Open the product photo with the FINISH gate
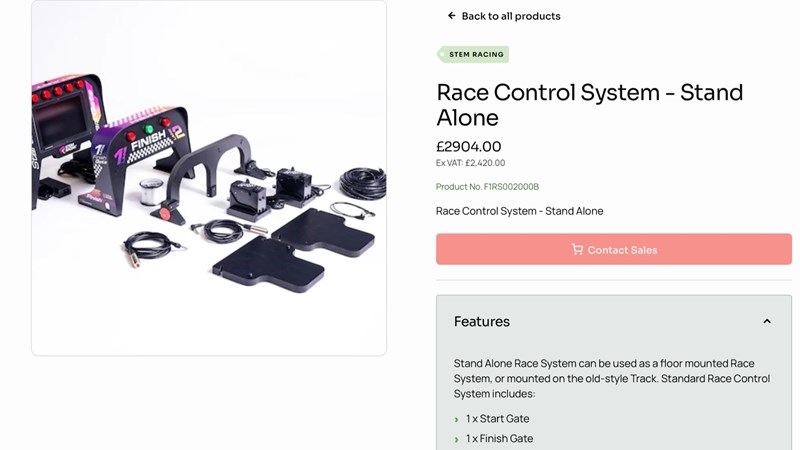The image size is (800, 450). 148,150
